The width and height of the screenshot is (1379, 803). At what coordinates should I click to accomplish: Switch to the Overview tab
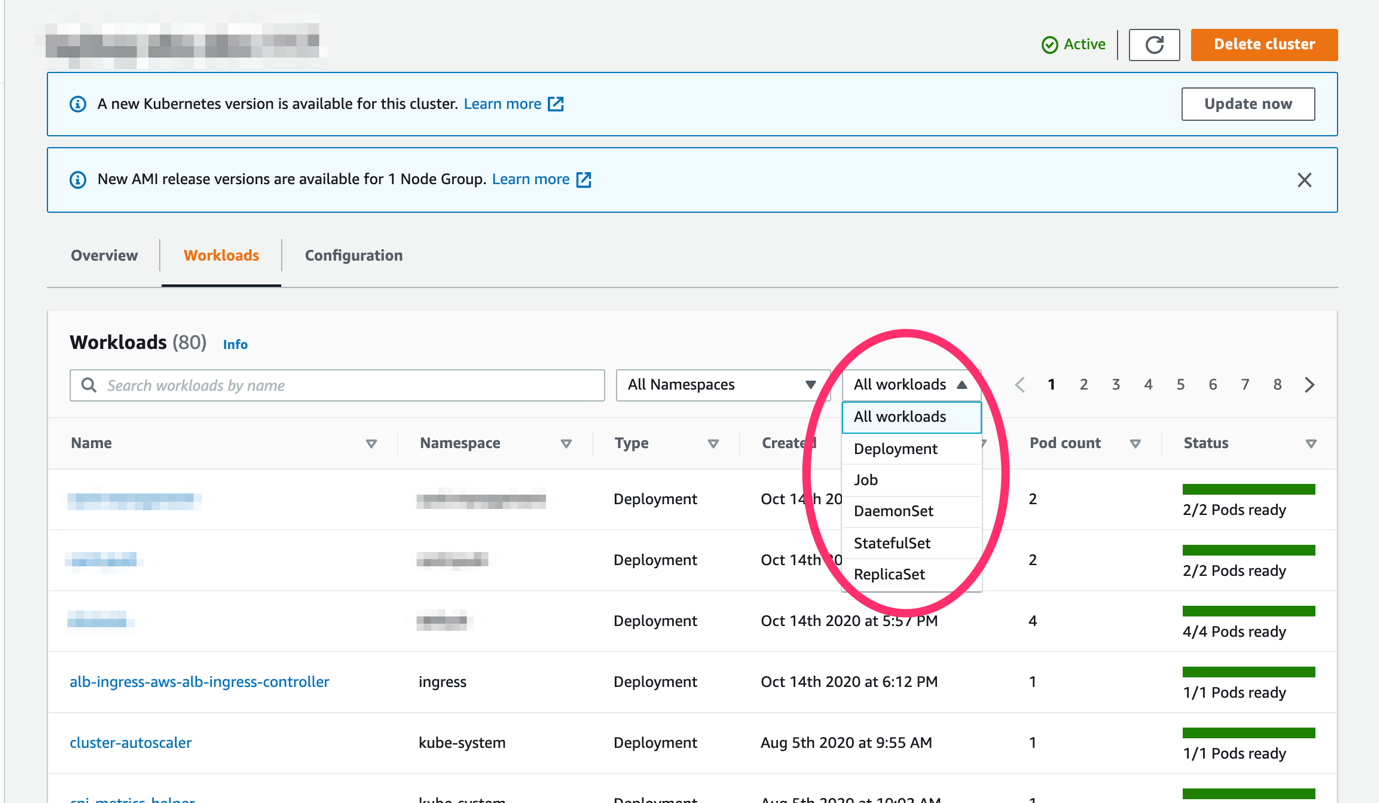coord(104,256)
